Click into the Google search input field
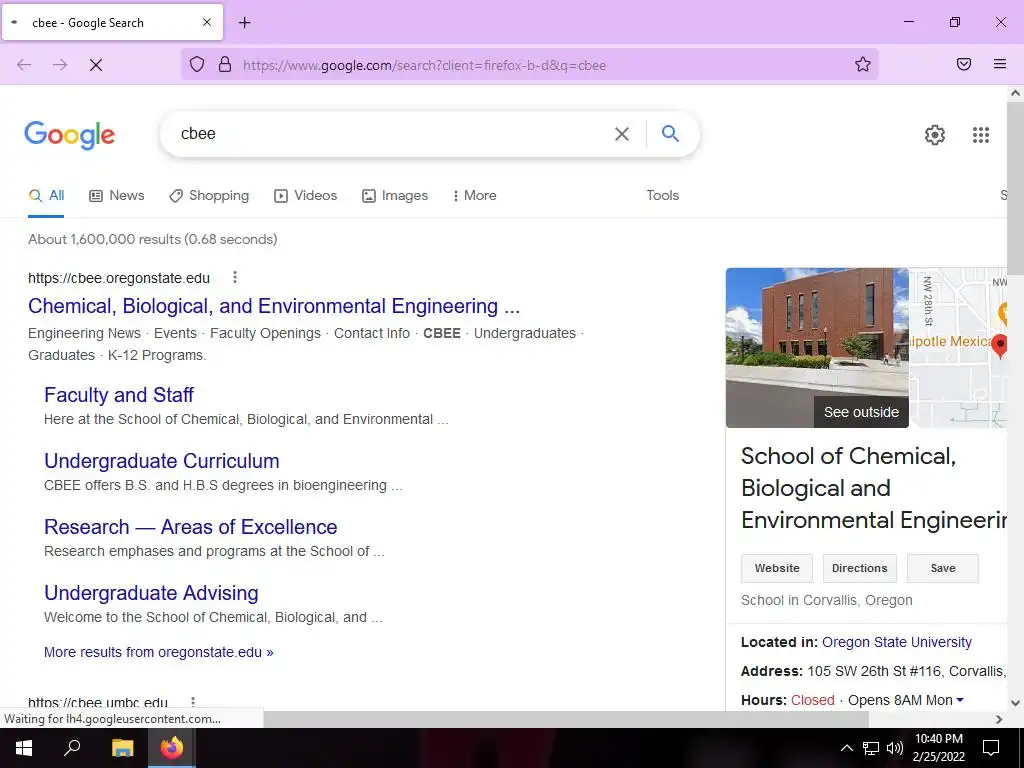The height and width of the screenshot is (768, 1024). pyautogui.click(x=392, y=134)
